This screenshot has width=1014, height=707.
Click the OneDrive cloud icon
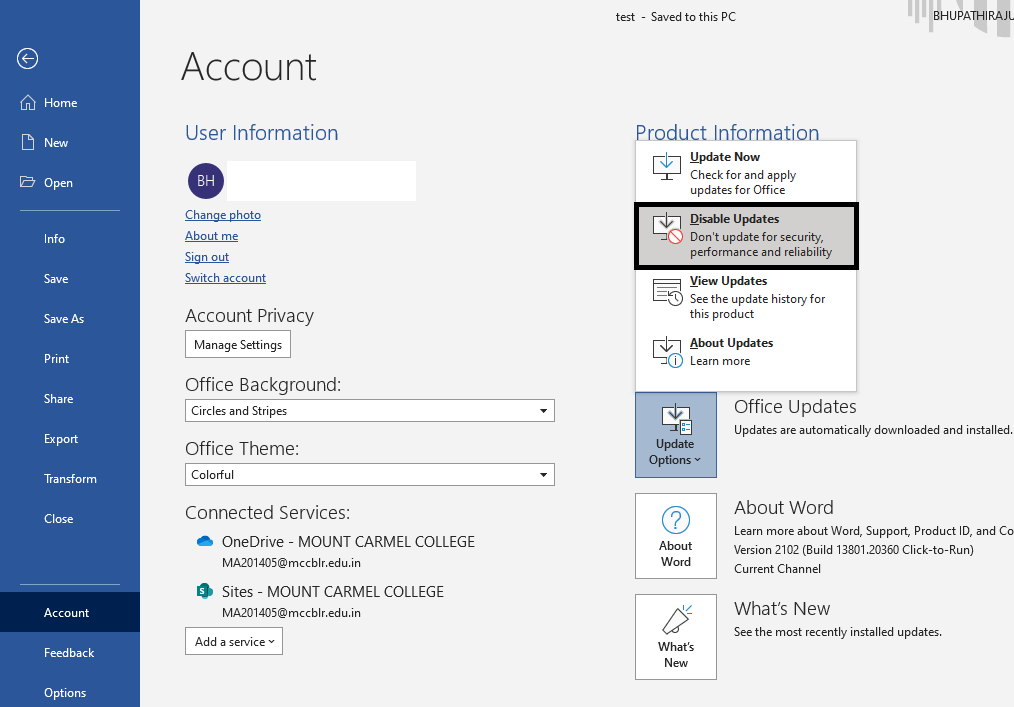[205, 541]
